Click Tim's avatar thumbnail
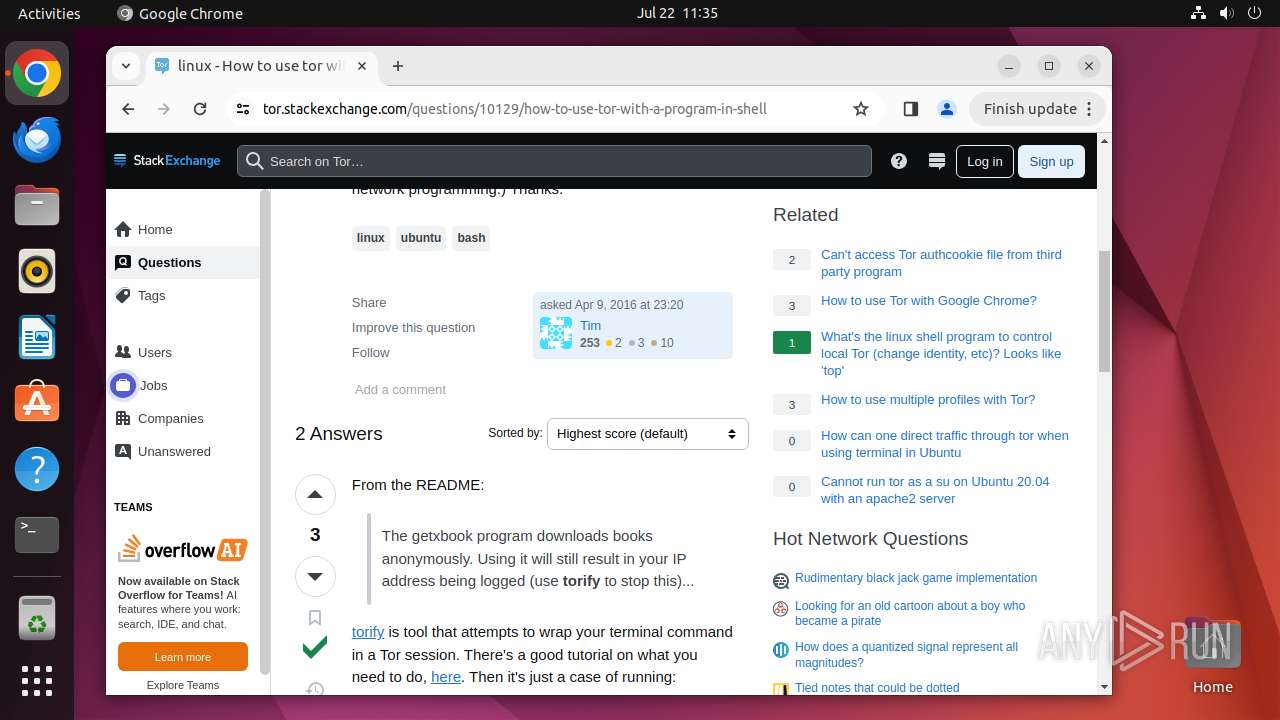Viewport: 1280px width, 720px height. coord(556,333)
